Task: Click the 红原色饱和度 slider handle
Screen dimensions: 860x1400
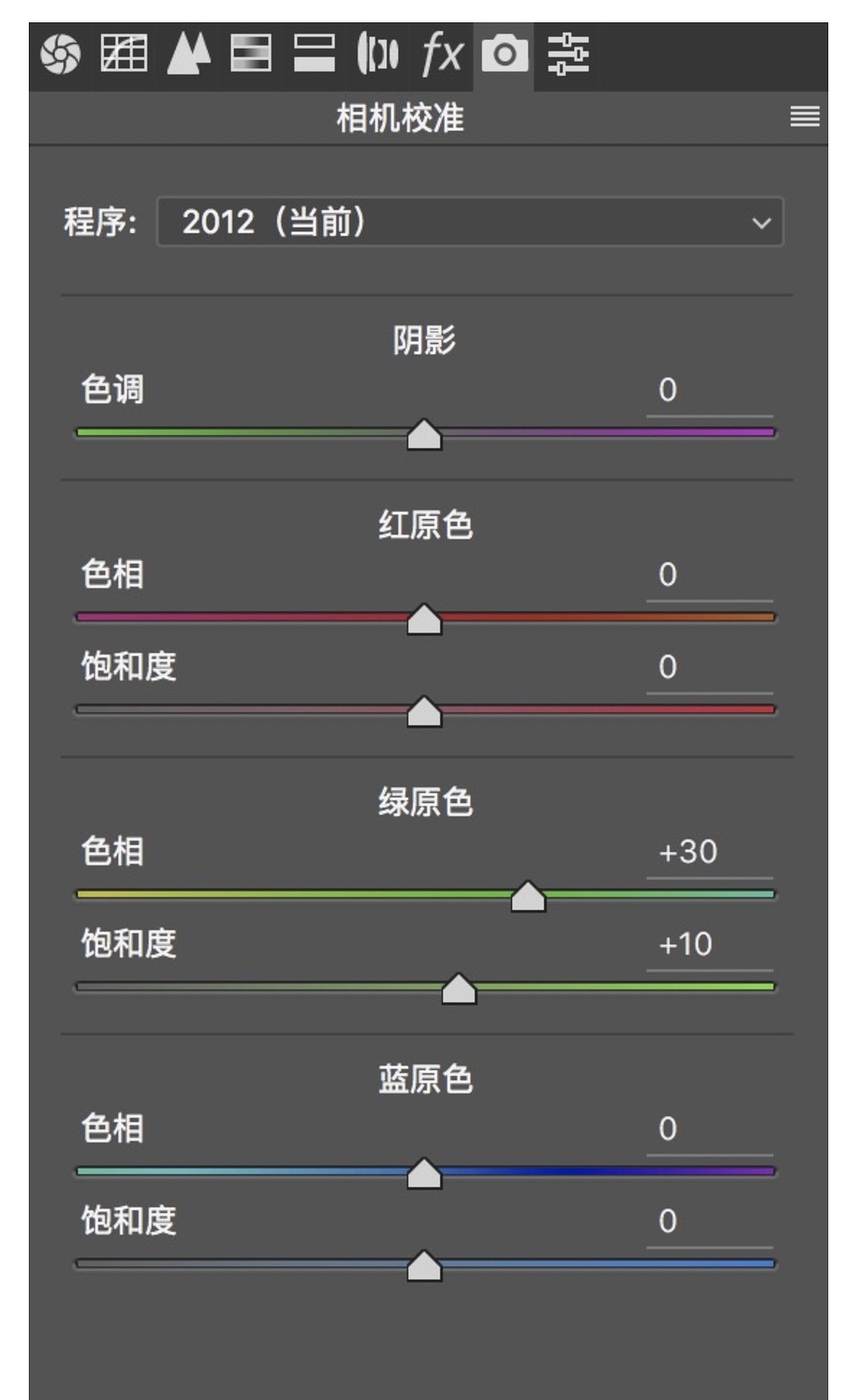Action: (424, 710)
